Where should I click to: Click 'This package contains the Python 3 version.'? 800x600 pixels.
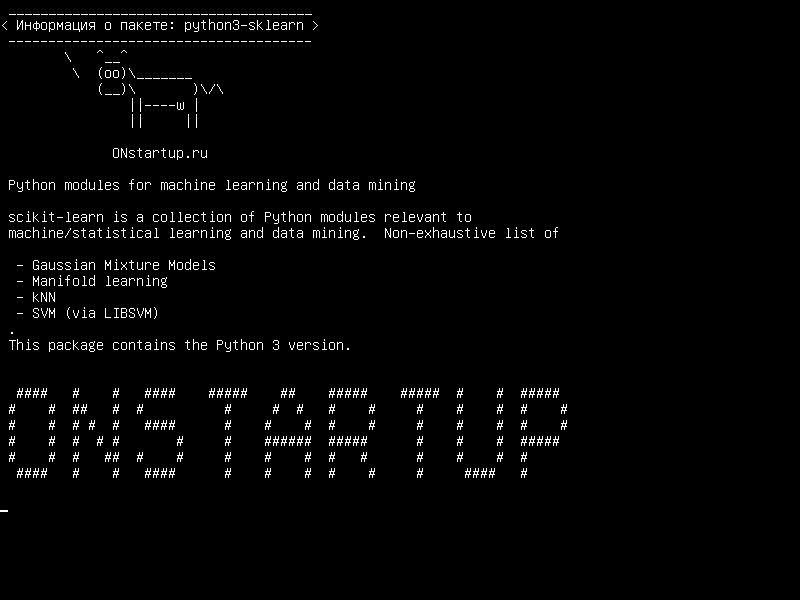(x=180, y=345)
